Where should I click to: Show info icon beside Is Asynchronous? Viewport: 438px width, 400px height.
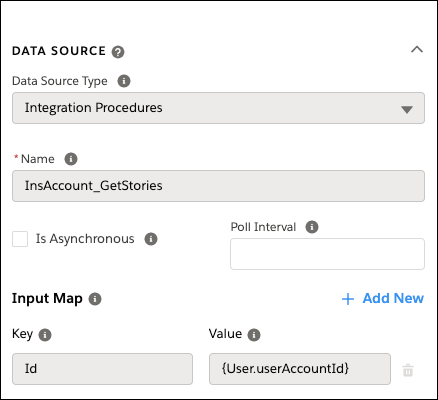[151, 239]
